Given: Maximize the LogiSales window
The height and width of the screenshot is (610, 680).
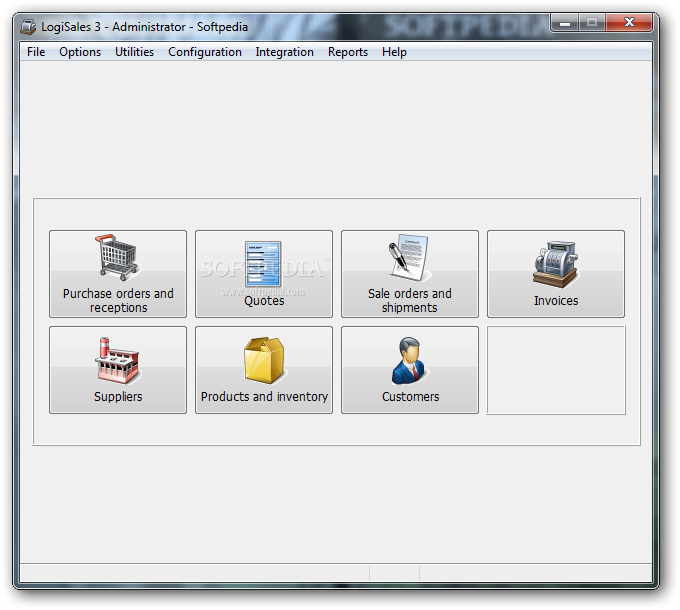Looking at the screenshot, I should click(592, 23).
